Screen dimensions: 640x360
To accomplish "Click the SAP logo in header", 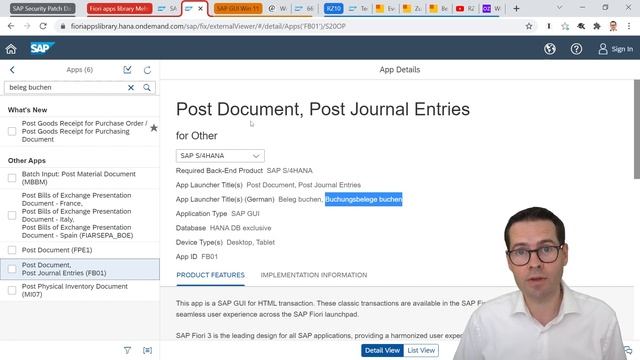I will (x=42, y=48).
